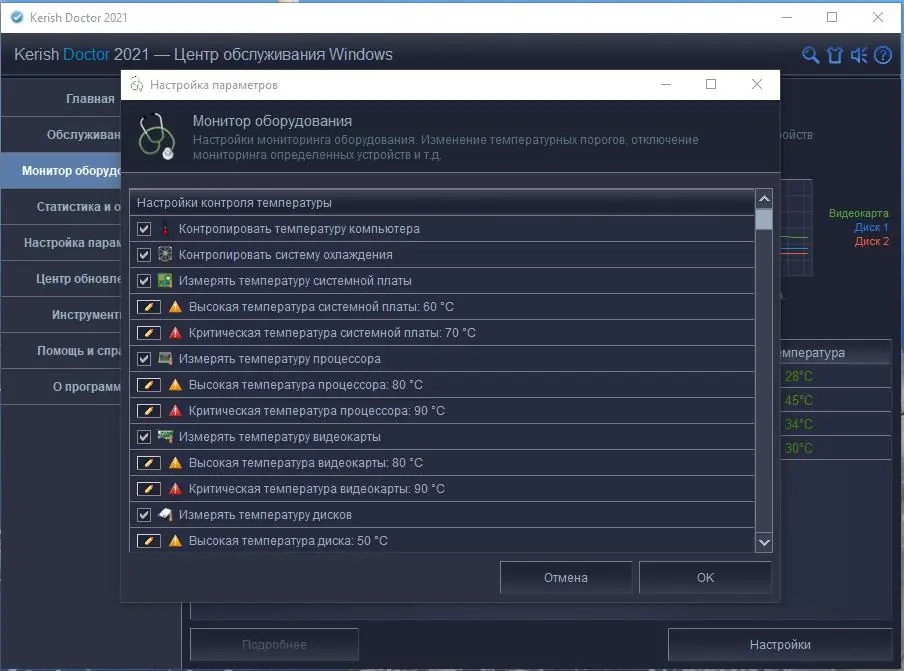Screen dimensions: 904x671
Task: Click the video card icon
Action: click(165, 436)
